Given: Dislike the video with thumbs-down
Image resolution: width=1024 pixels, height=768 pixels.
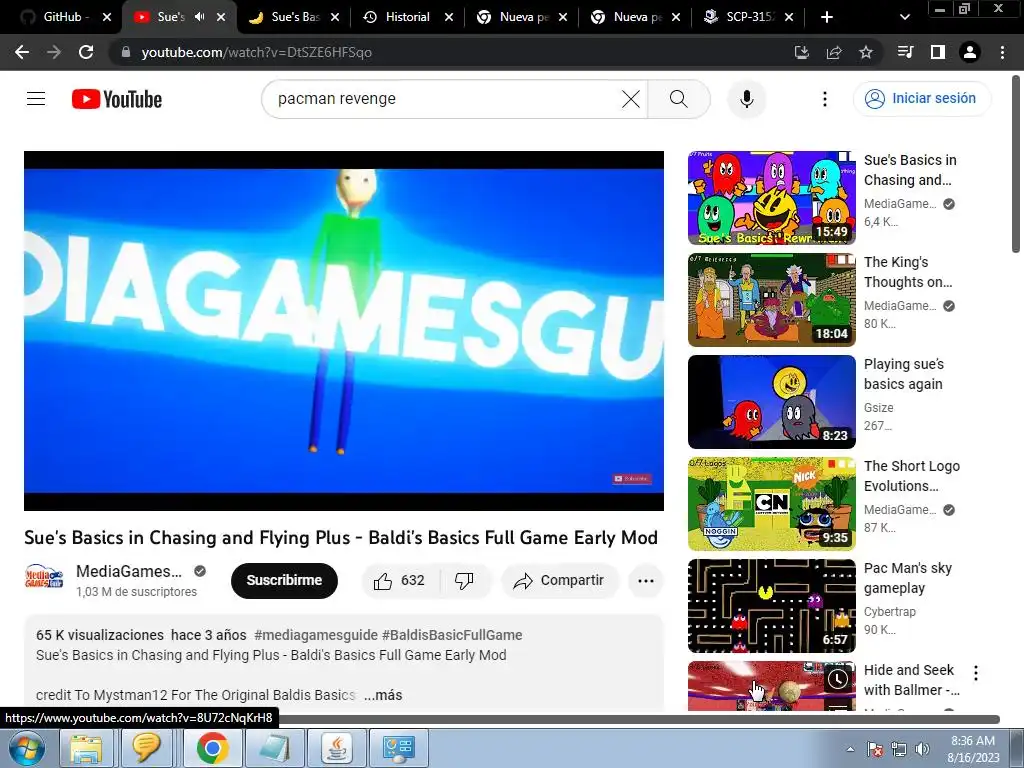Looking at the screenshot, I should 464,581.
